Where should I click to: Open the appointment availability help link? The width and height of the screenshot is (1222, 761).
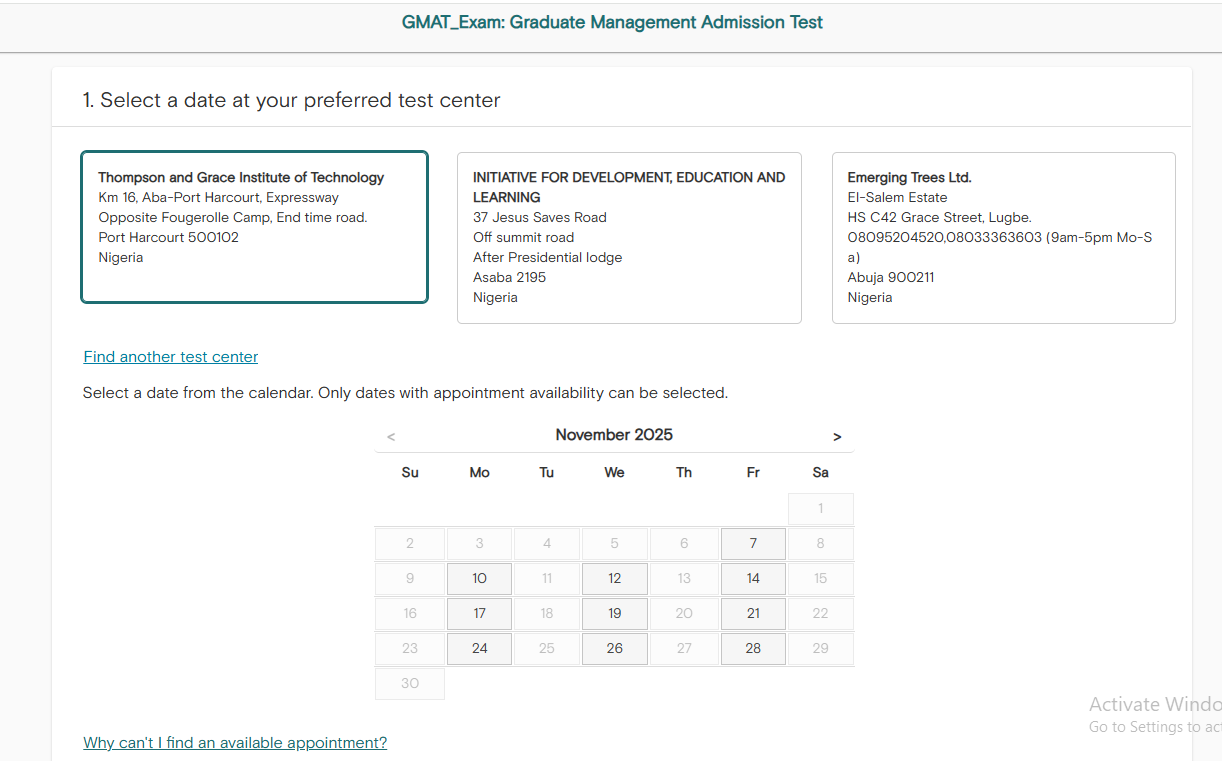pos(235,743)
